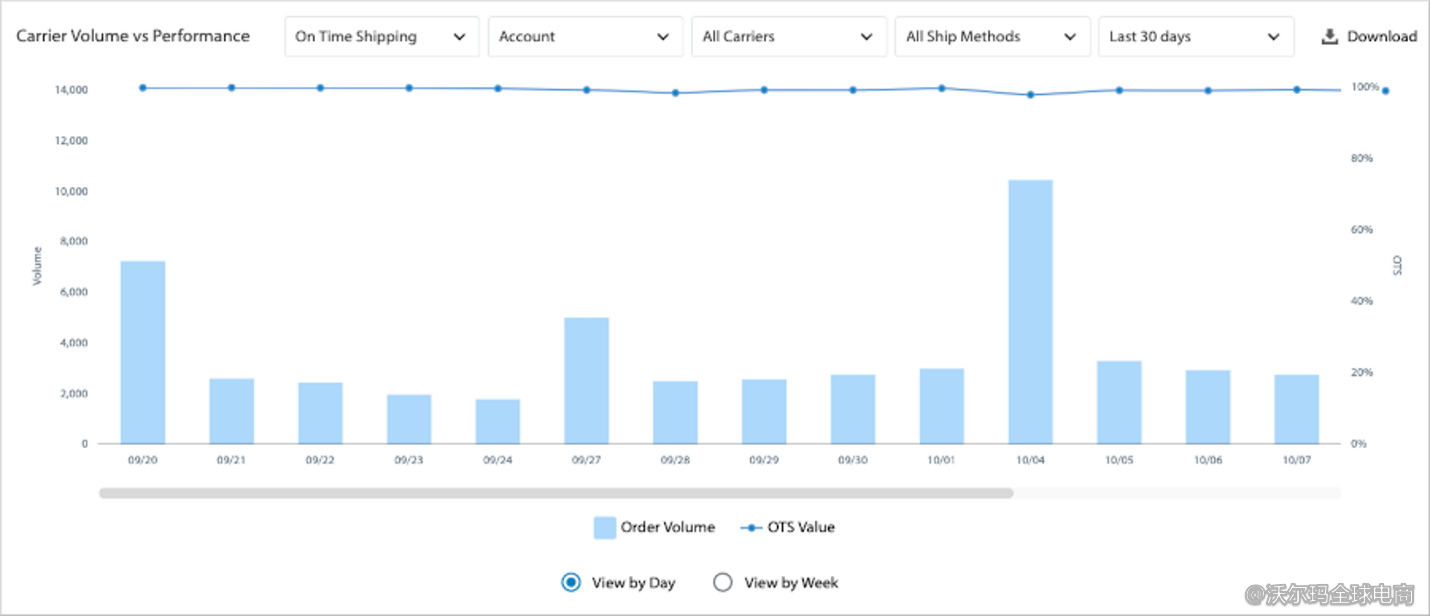
Task: Click the tallest bar on 10/04
Action: [x=1030, y=310]
